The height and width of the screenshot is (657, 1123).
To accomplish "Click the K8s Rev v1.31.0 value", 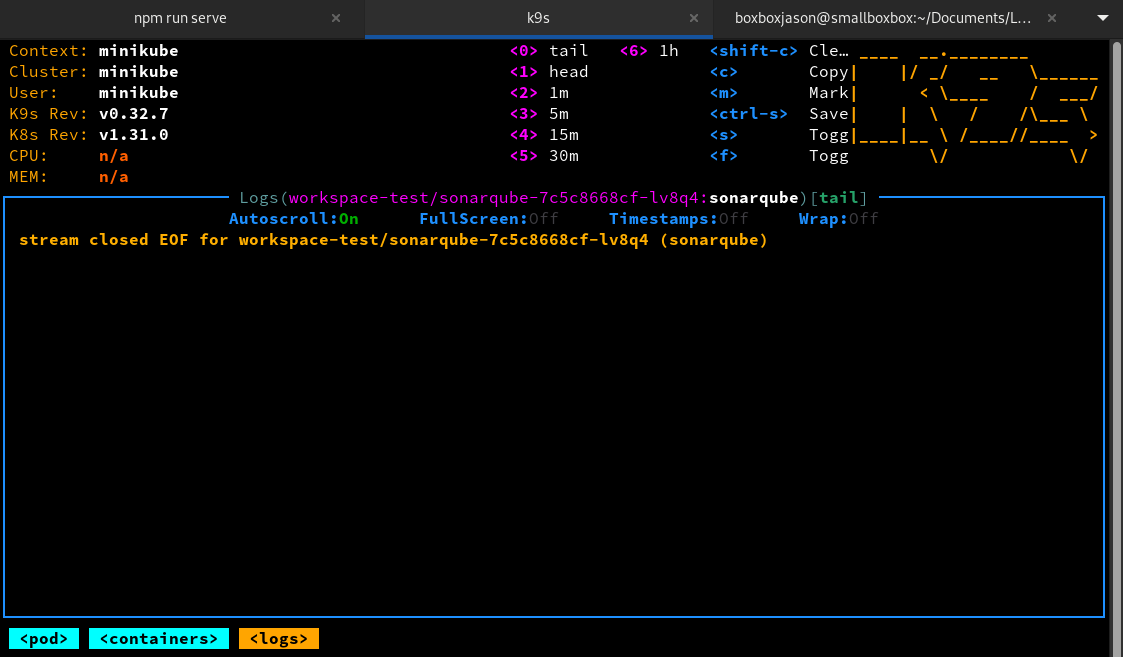I will pyautogui.click(x=133, y=135).
